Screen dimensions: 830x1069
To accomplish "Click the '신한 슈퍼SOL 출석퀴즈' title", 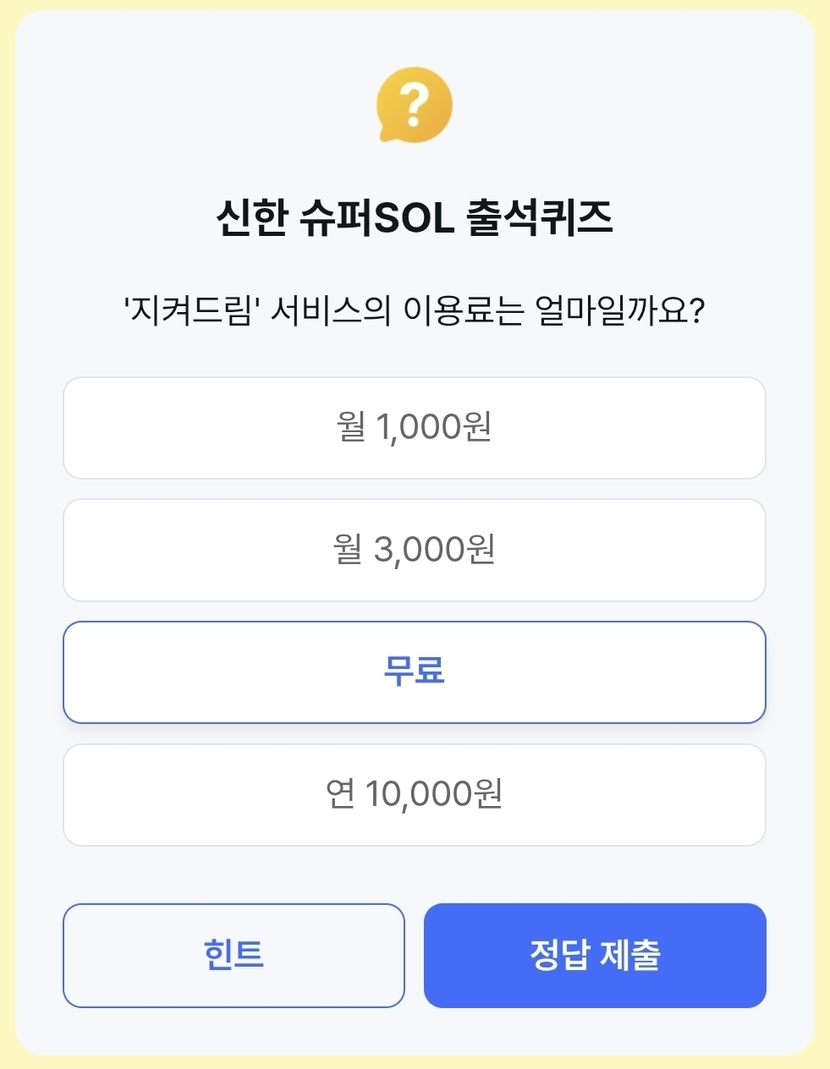I will 414,218.
